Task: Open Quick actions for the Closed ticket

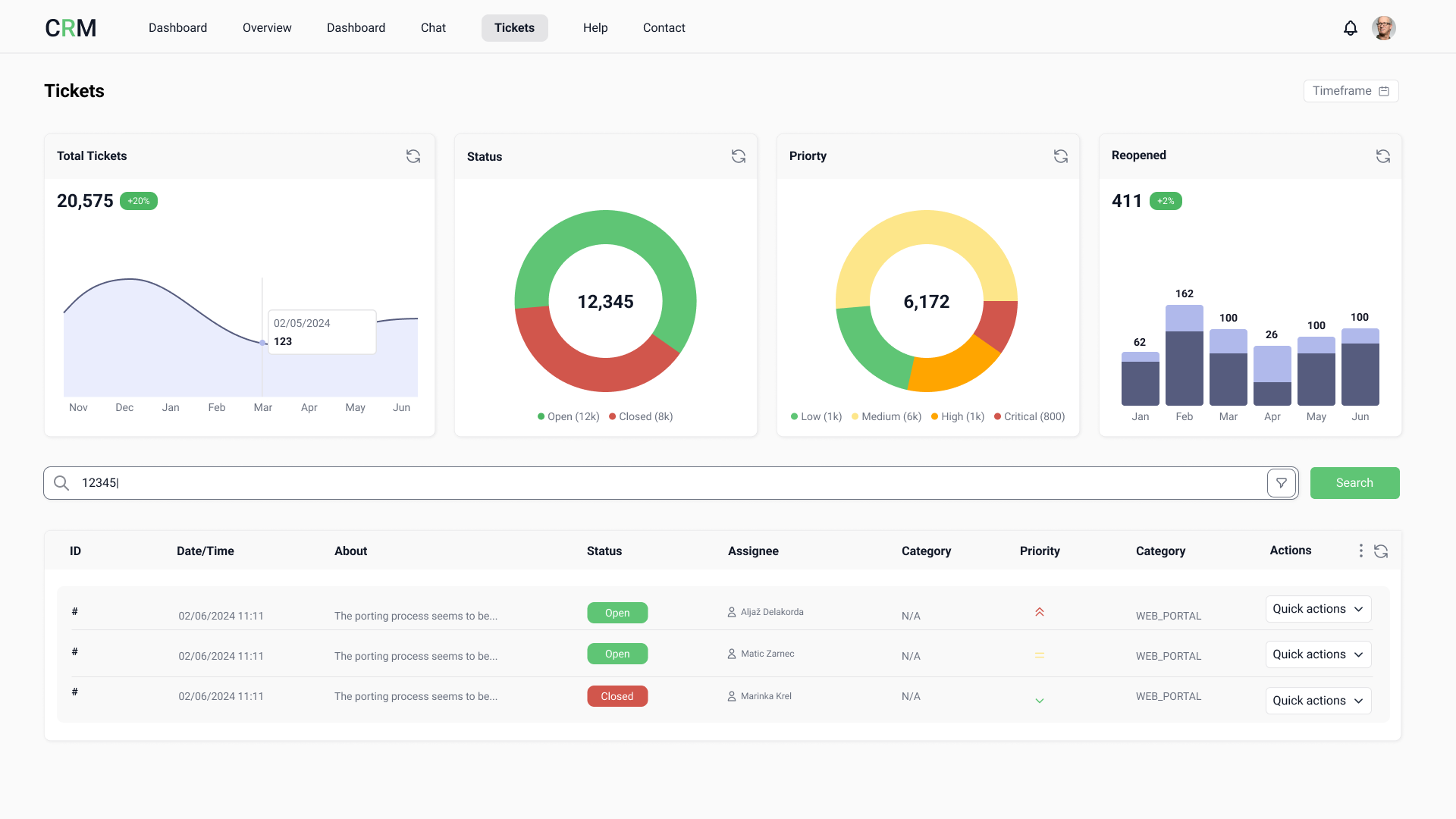Action: 1317,700
